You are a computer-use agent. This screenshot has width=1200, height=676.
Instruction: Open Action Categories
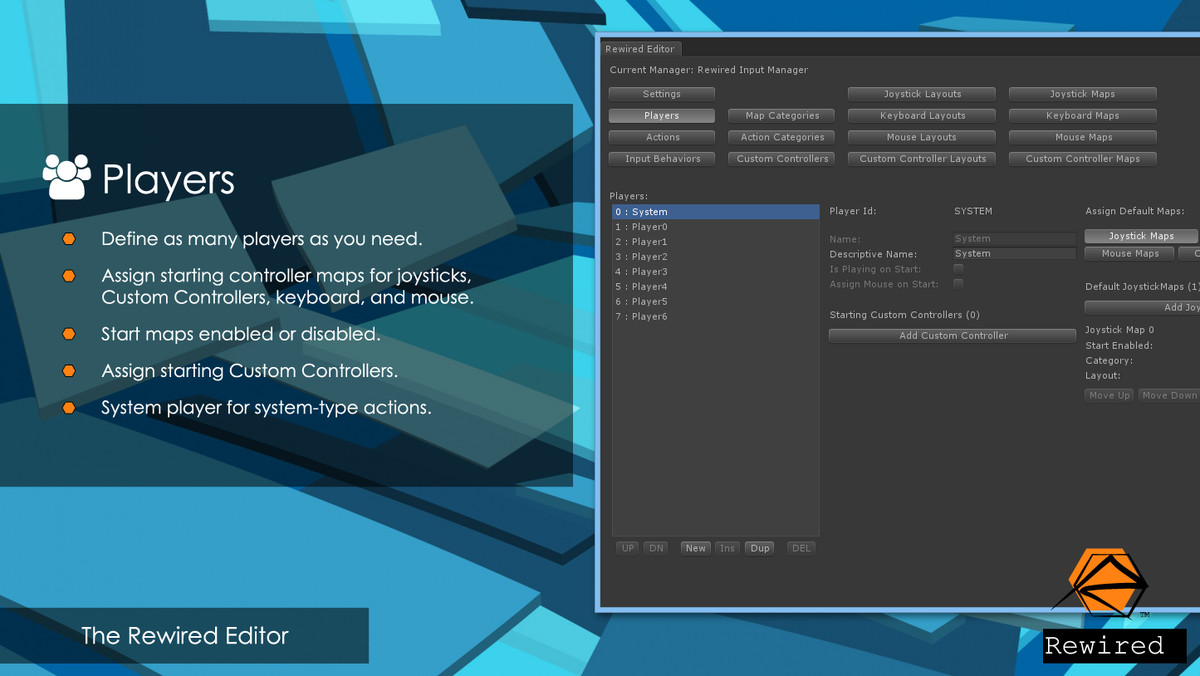(x=782, y=137)
